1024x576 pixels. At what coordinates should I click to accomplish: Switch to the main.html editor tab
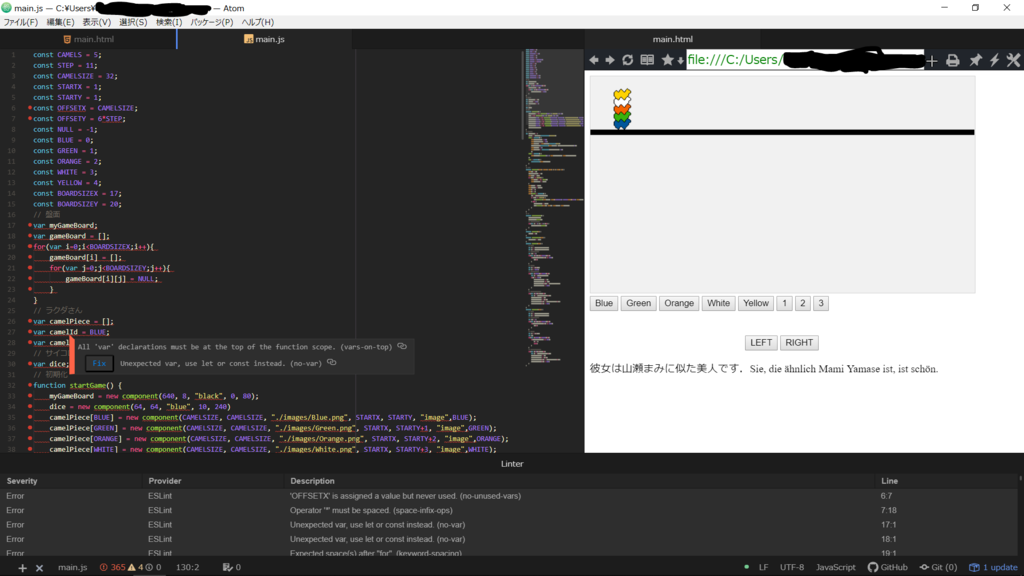coord(88,39)
